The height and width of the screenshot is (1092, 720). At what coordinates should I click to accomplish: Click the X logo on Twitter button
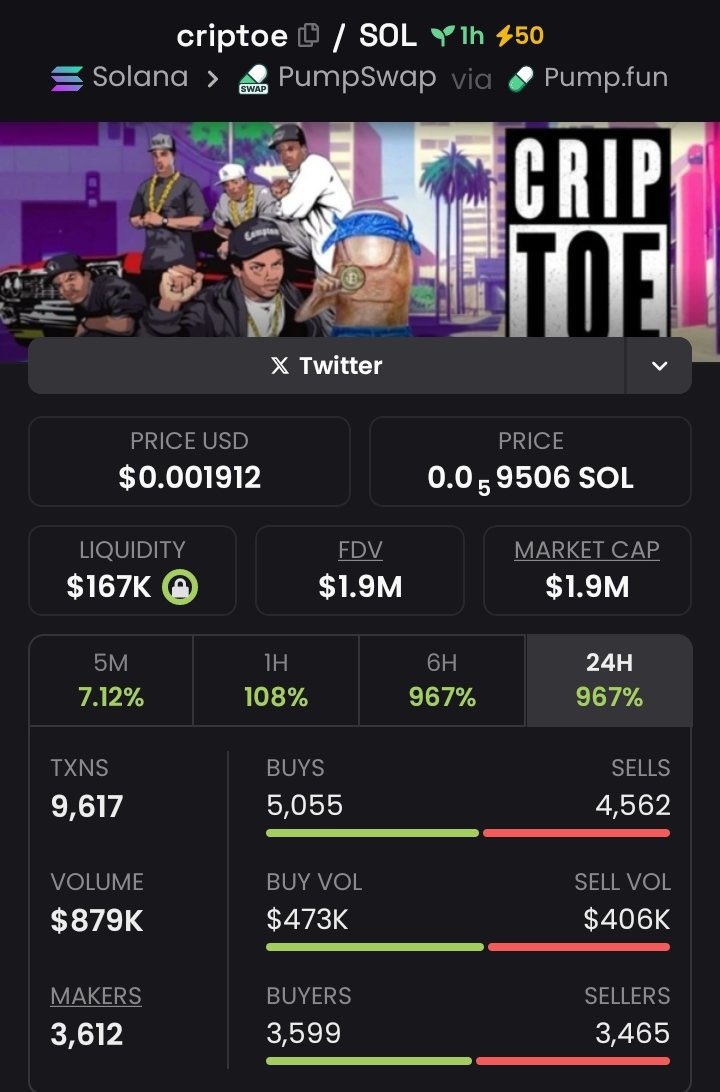pos(280,366)
